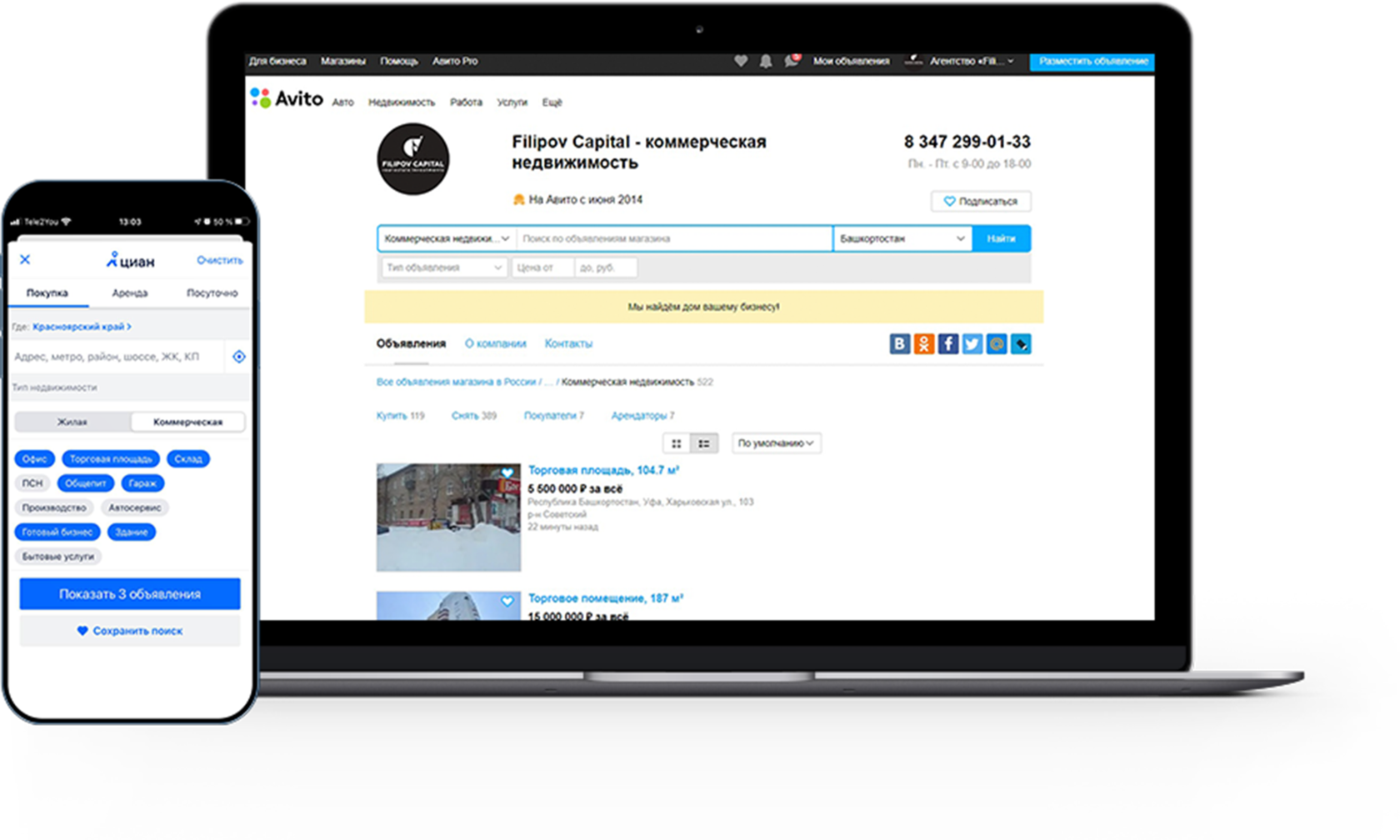Share store via Odnoklassniki icon
The width and height of the screenshot is (1400, 840).
pyautogui.click(x=923, y=344)
